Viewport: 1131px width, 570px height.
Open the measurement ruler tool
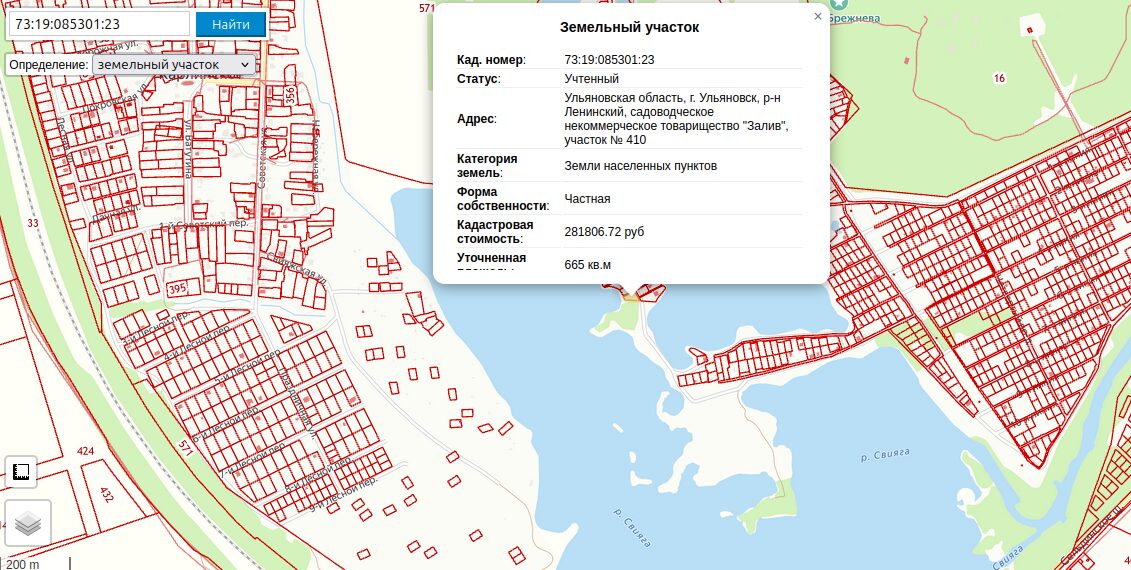coord(21,472)
